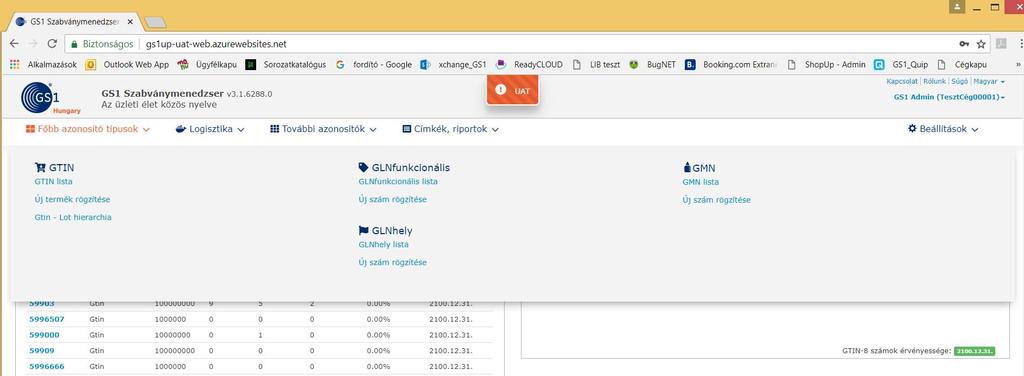This screenshot has height=376, width=1024.
Task: Open GS1 Admin (TesztCég00001) user menu
Action: pos(949,97)
